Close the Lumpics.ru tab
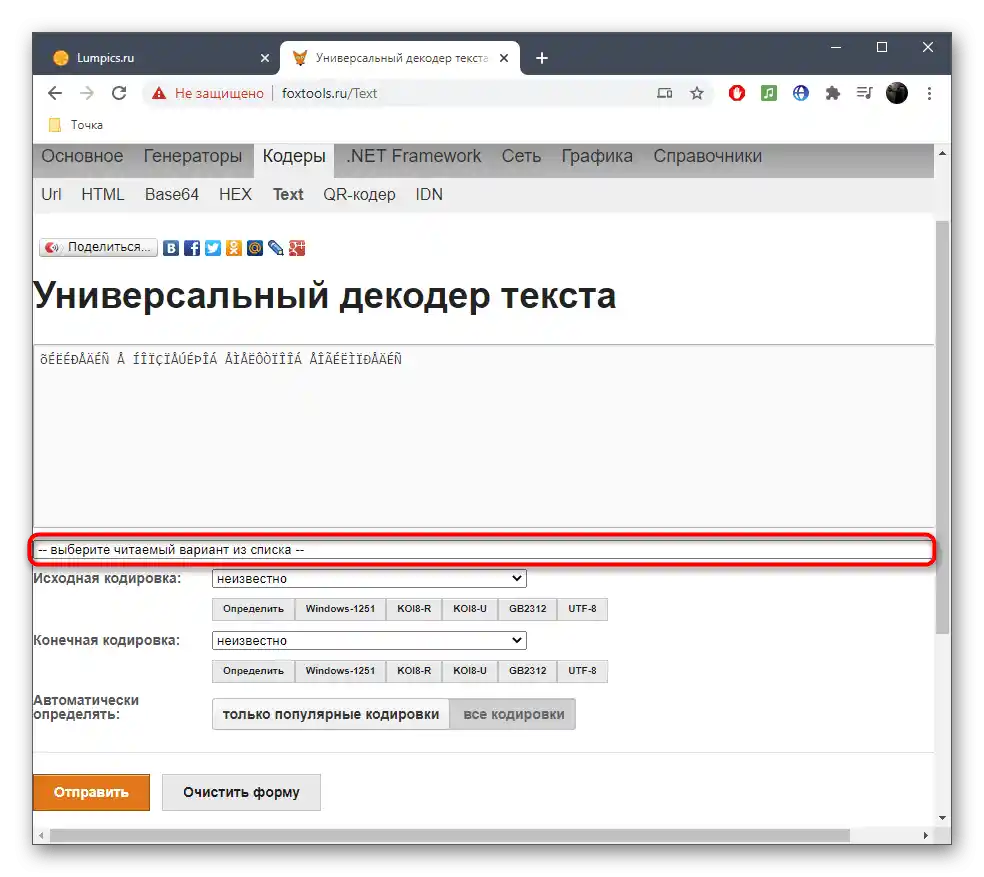 tap(265, 58)
